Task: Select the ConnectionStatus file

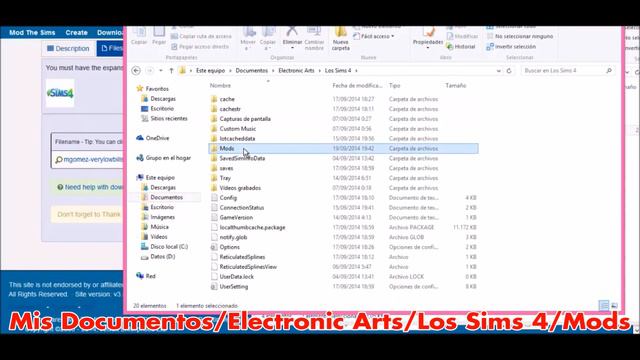Action: 242,207
